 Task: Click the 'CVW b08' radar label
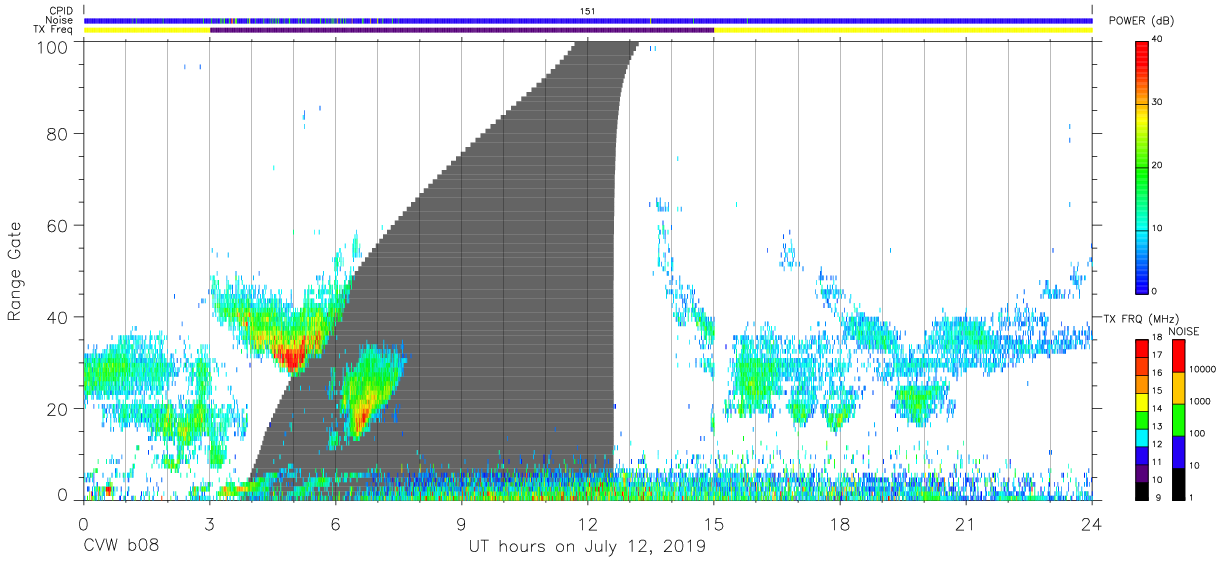[121, 547]
